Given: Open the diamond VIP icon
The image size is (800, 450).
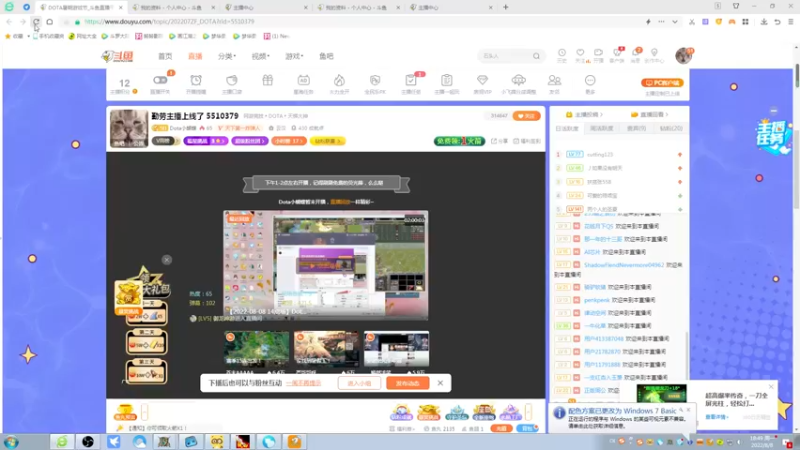Looking at the screenshot, I should (x=482, y=80).
